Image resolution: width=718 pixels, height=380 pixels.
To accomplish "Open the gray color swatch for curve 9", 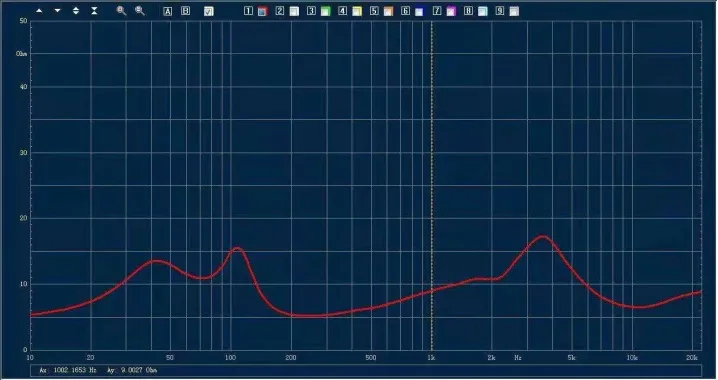I will (514, 11).
